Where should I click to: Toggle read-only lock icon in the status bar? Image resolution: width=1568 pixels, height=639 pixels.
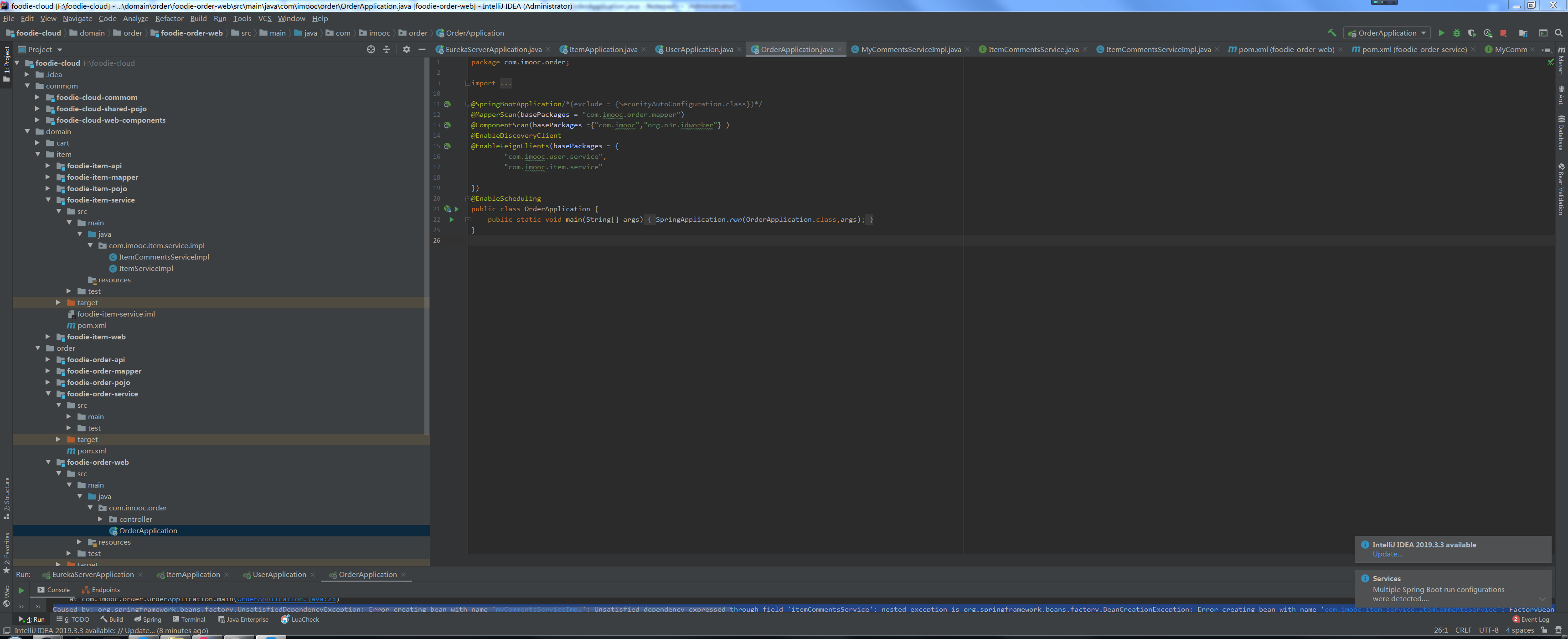coord(1544,630)
